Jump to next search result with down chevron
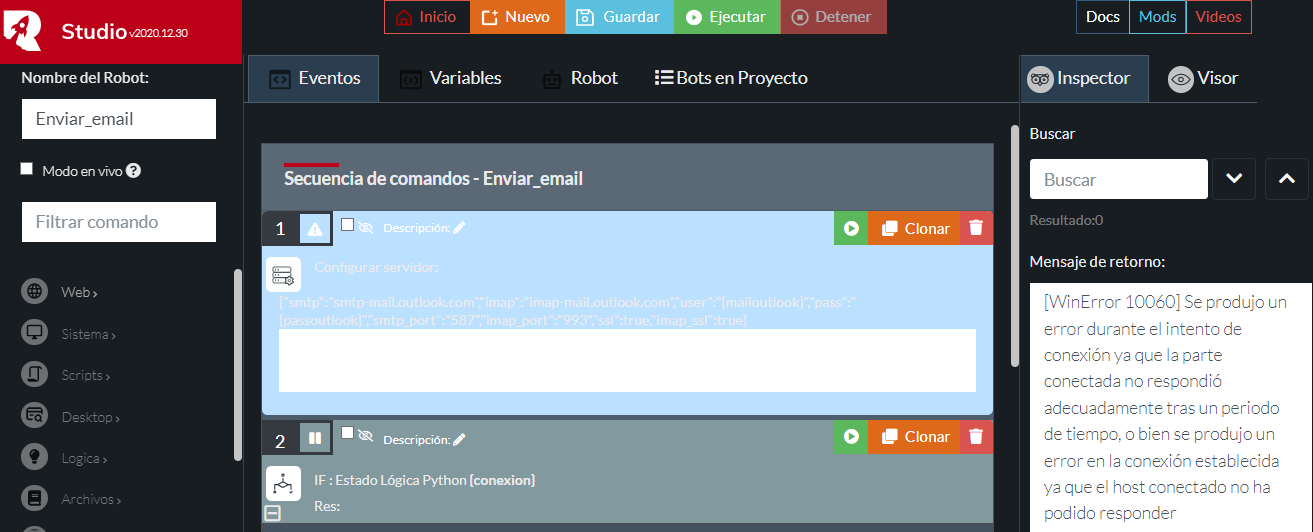This screenshot has width=1313, height=532. [1234, 179]
